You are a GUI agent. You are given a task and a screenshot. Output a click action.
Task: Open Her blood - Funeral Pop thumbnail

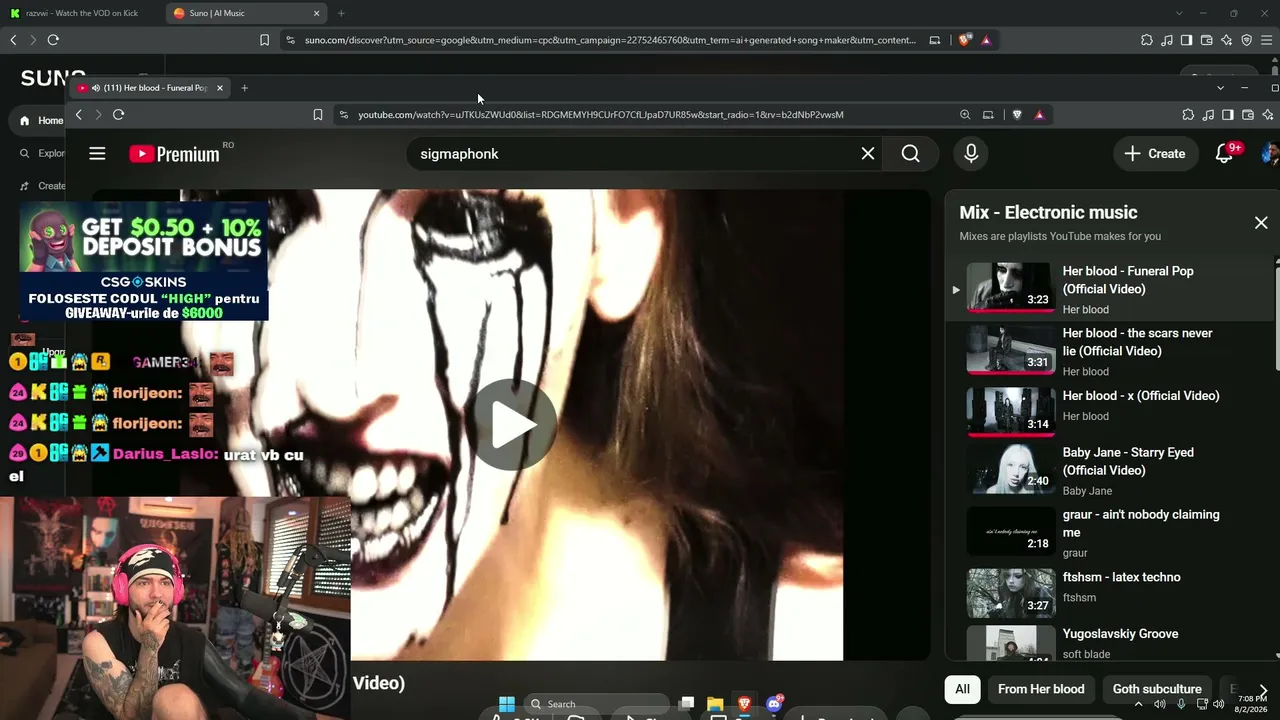click(x=1010, y=288)
